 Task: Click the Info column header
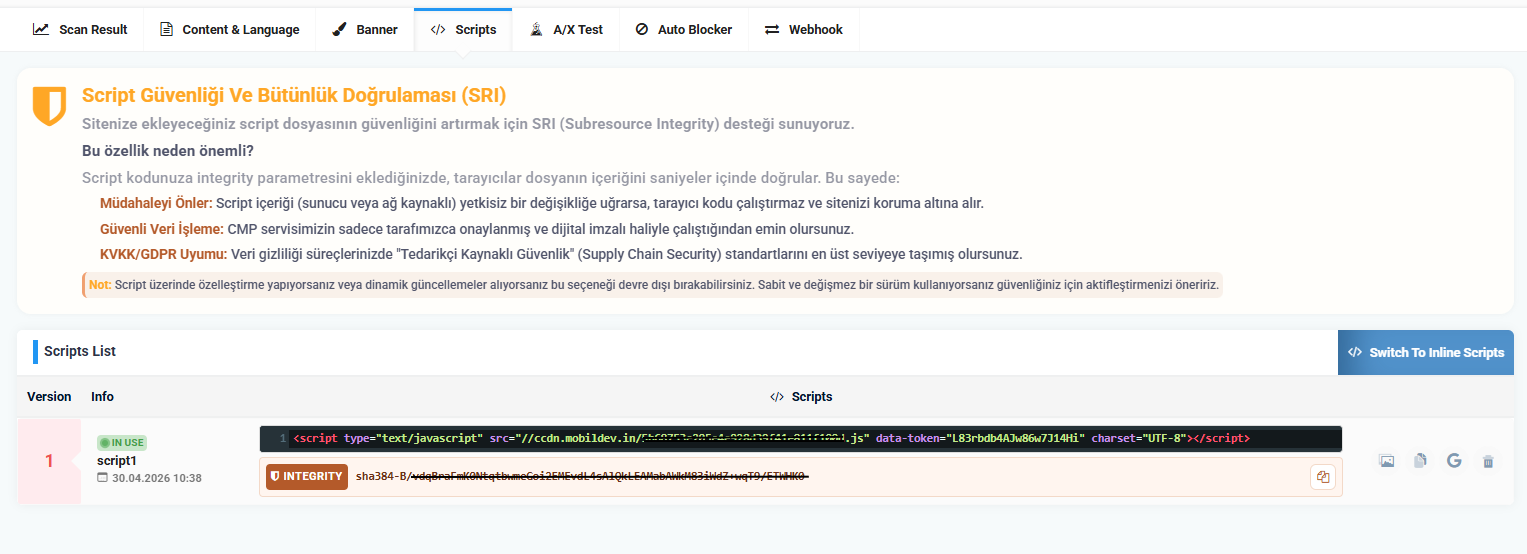(102, 397)
